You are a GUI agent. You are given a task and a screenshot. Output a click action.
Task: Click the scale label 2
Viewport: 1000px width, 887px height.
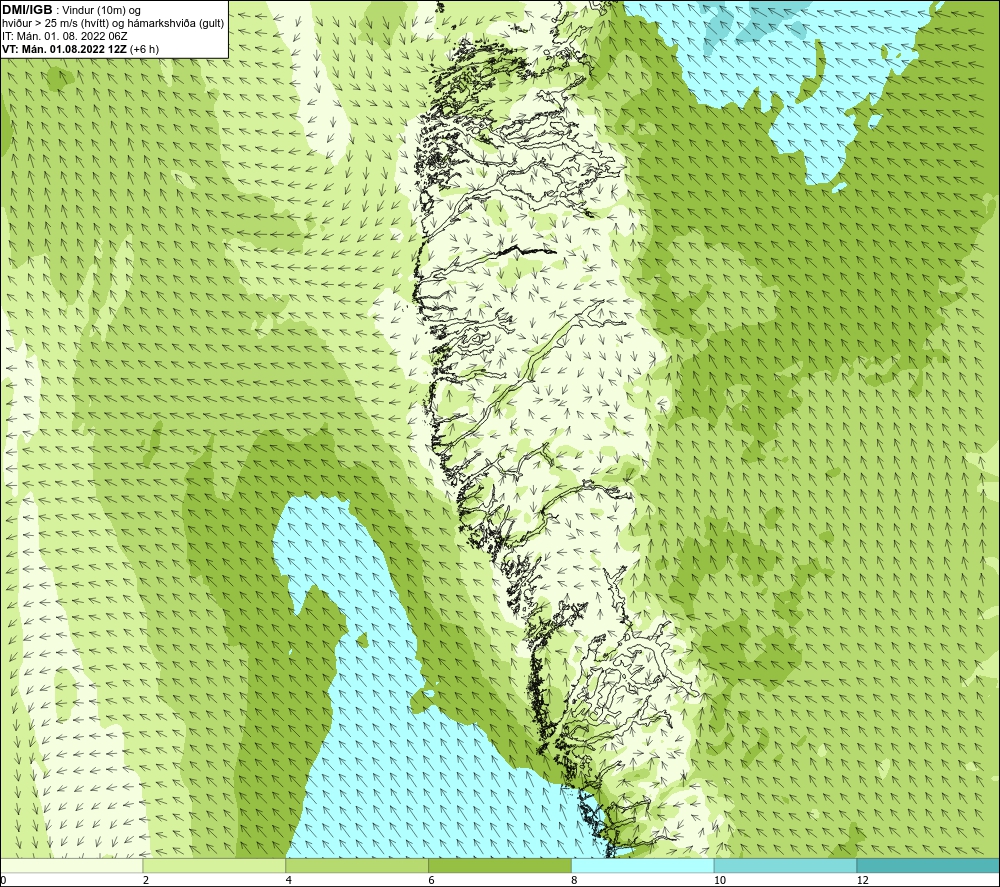[146, 880]
